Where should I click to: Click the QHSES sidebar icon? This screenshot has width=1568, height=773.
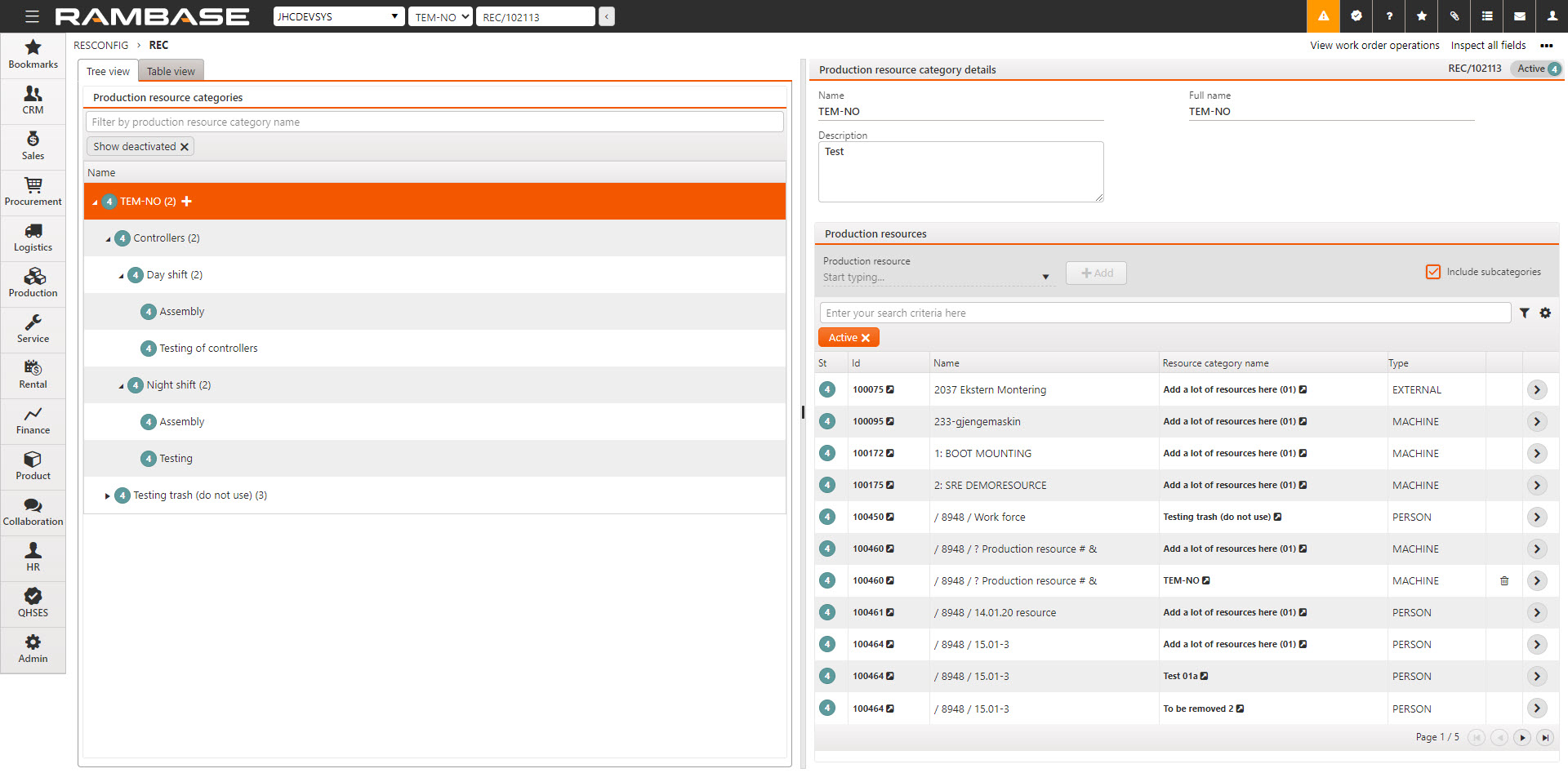tap(33, 602)
